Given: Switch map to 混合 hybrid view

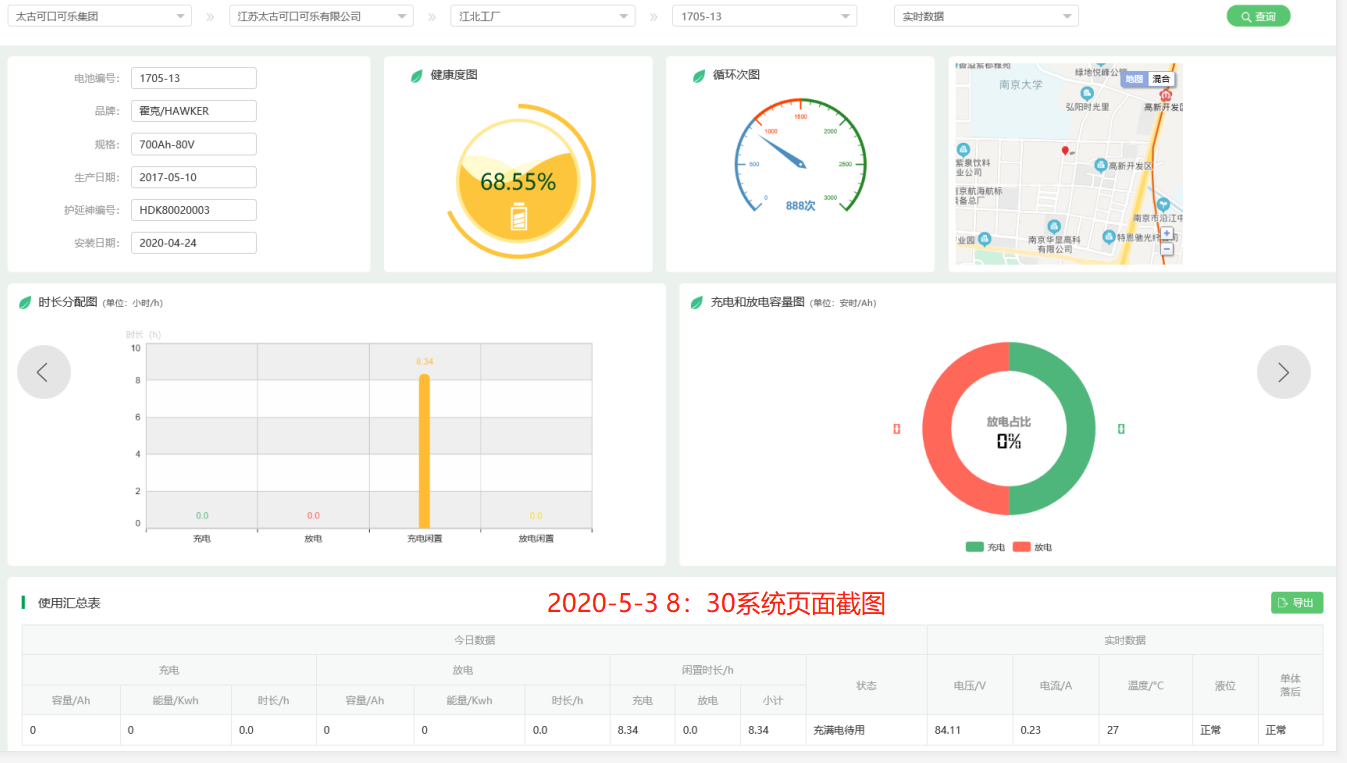Looking at the screenshot, I should pyautogui.click(x=1160, y=79).
